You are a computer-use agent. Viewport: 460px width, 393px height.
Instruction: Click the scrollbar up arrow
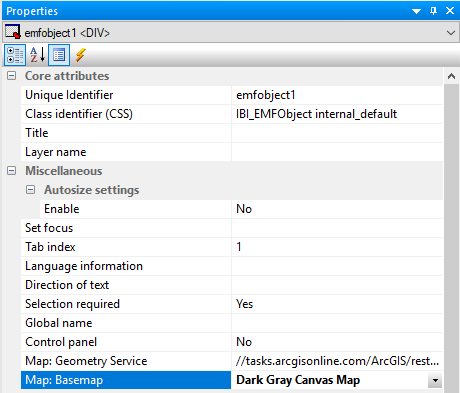(x=452, y=76)
